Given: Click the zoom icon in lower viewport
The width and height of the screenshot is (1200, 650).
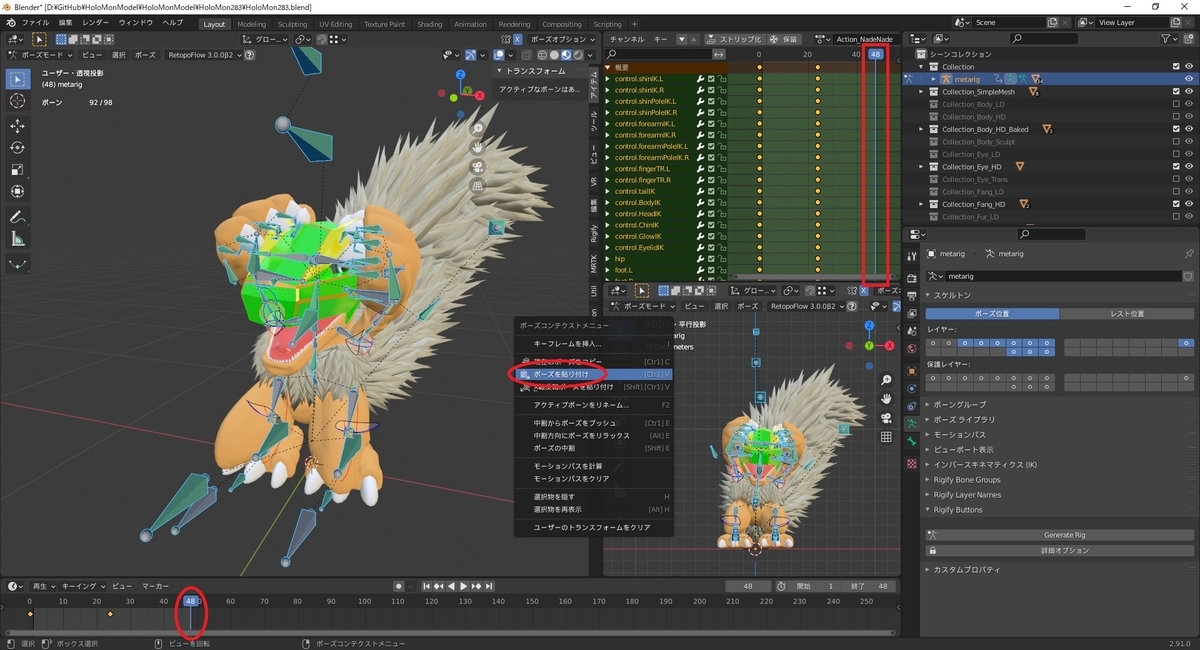Looking at the screenshot, I should pyautogui.click(x=886, y=380).
